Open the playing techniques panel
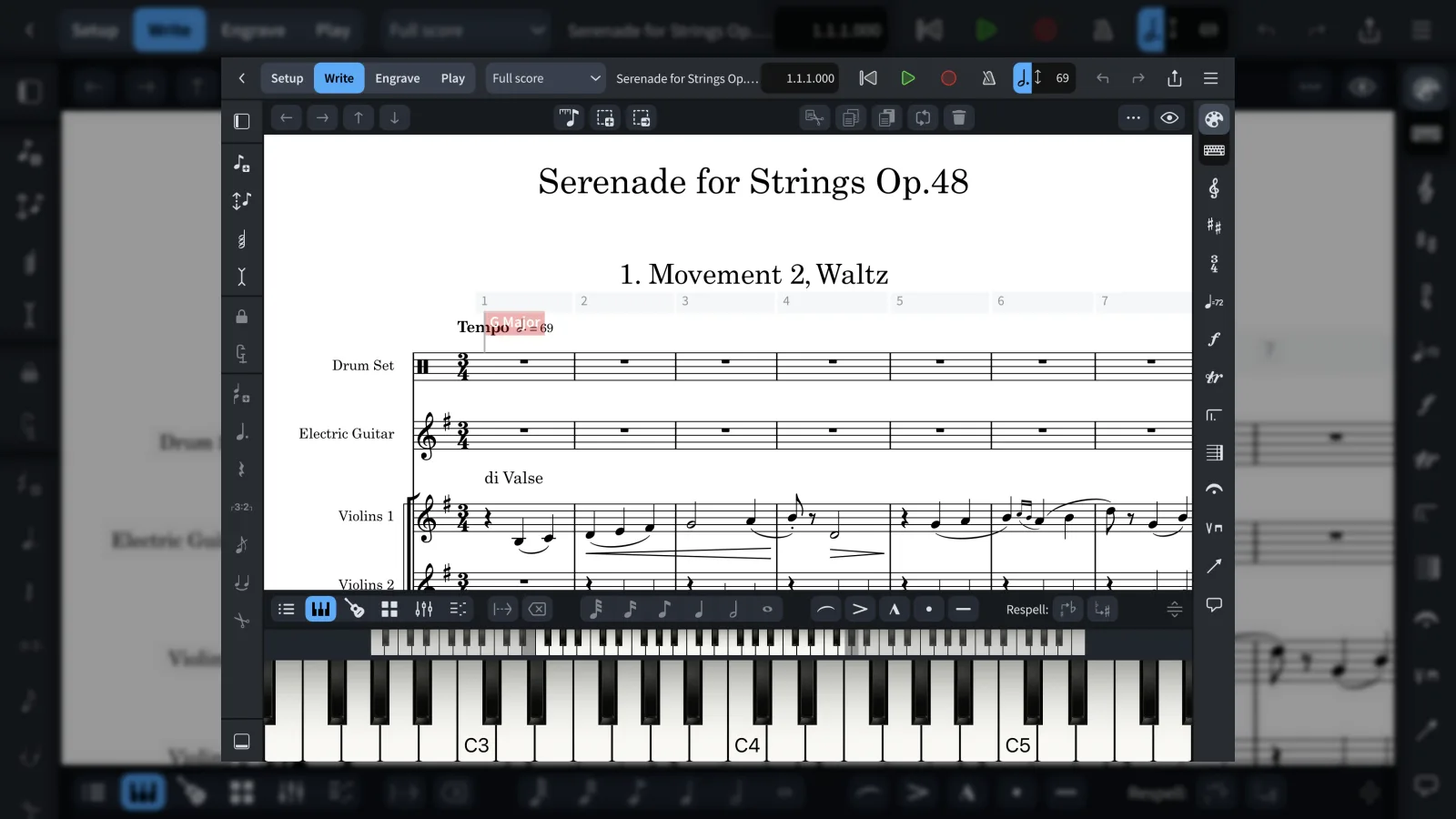 (1214, 528)
